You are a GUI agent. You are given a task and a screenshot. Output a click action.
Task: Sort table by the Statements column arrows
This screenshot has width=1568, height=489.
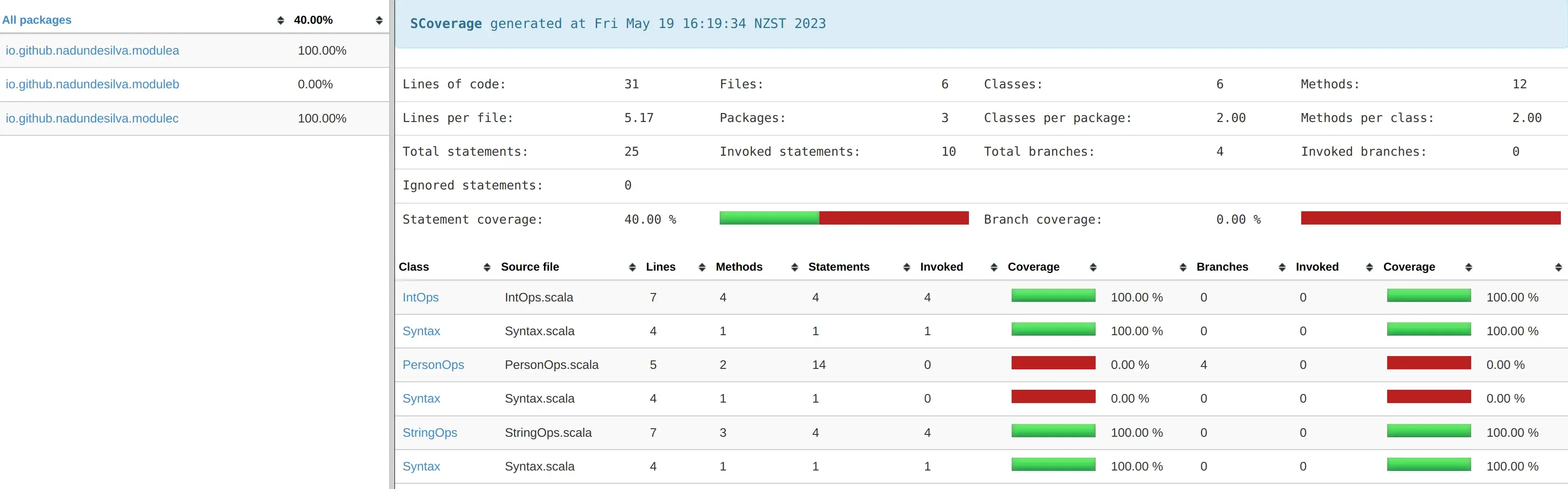pos(906,267)
